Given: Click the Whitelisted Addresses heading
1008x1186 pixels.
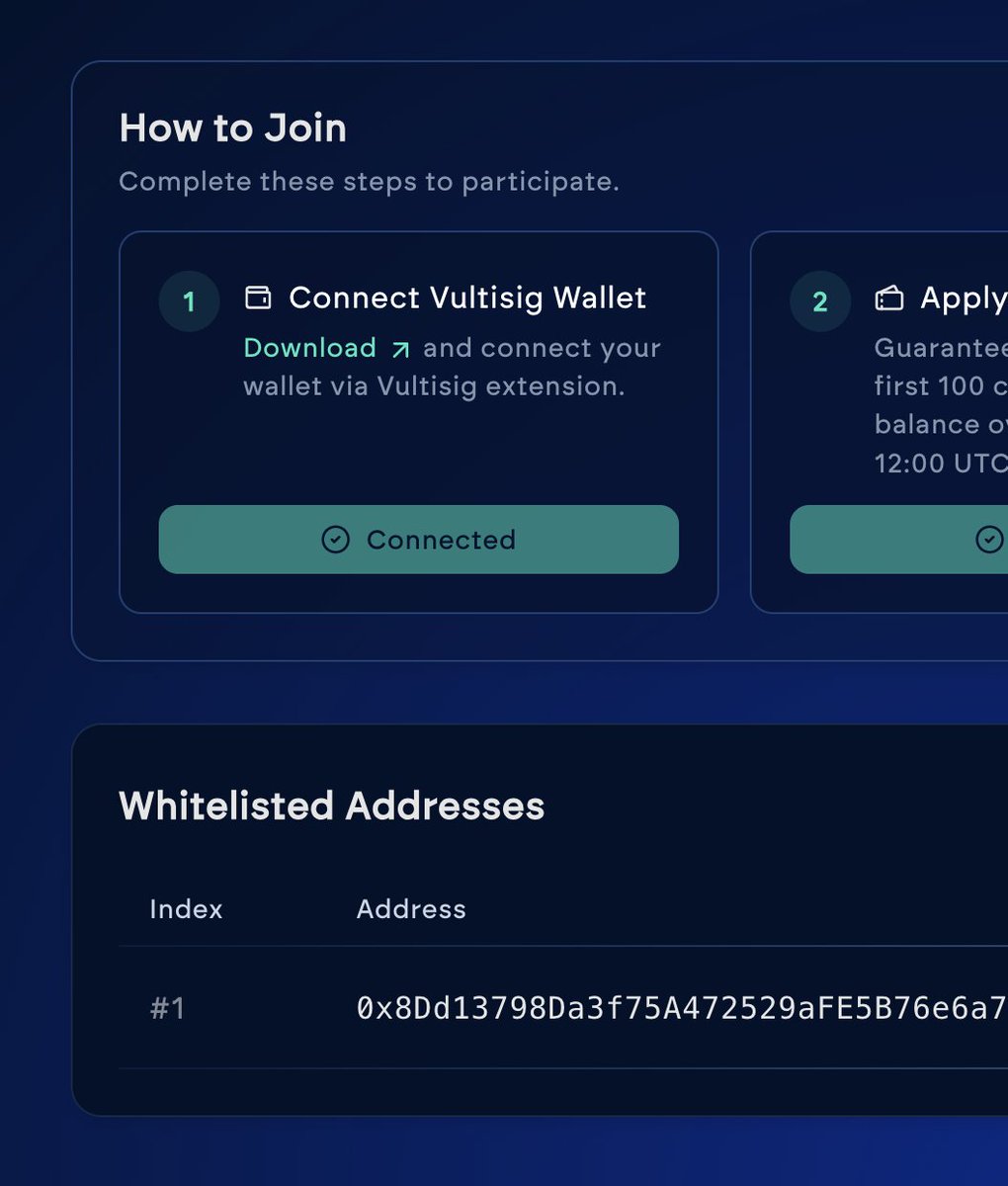Looking at the screenshot, I should [x=331, y=805].
